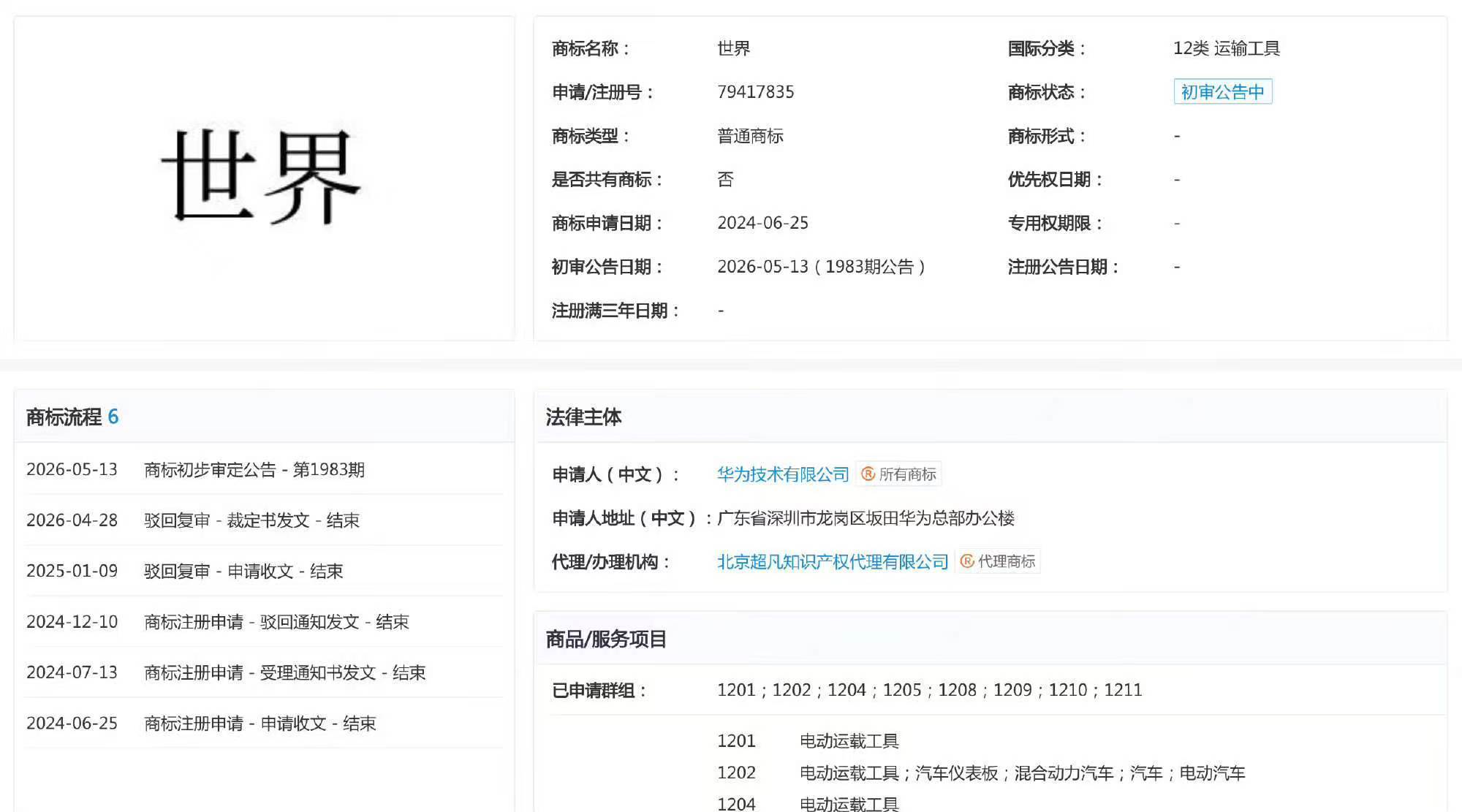Click group 1201 电动运载工具 row

click(x=808, y=741)
